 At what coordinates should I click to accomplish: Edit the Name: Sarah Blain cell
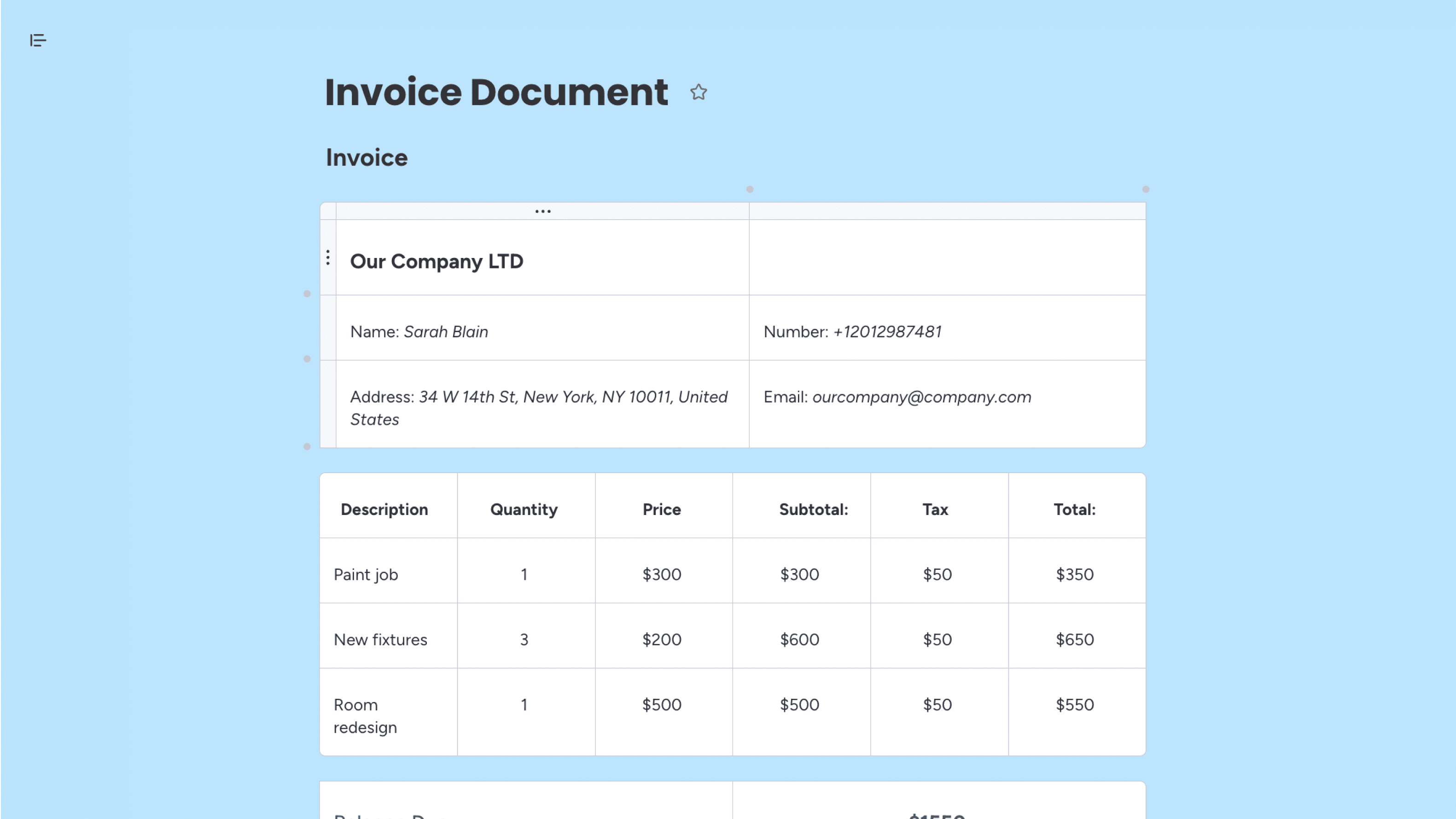(x=419, y=332)
